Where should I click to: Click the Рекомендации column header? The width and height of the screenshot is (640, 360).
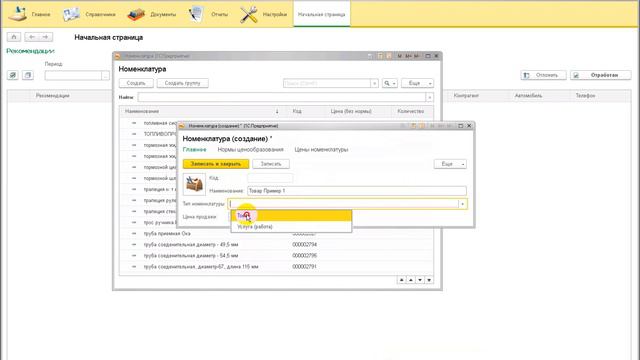pyautogui.click(x=53, y=96)
